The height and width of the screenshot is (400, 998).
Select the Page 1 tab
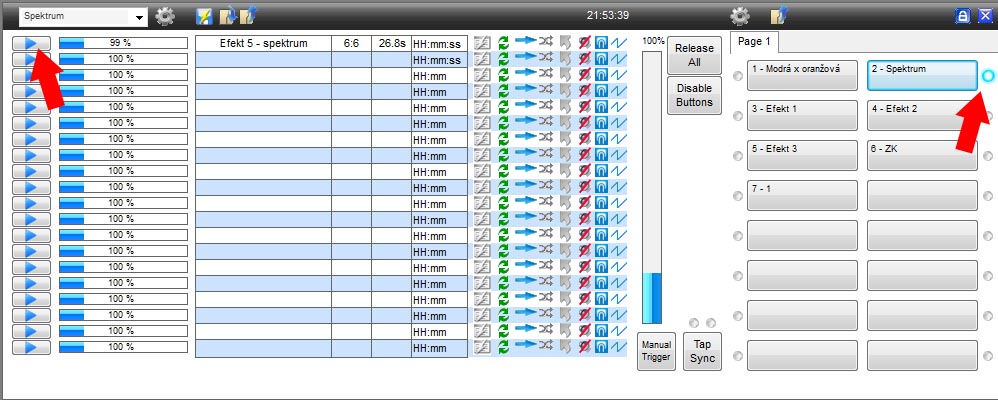pos(757,42)
